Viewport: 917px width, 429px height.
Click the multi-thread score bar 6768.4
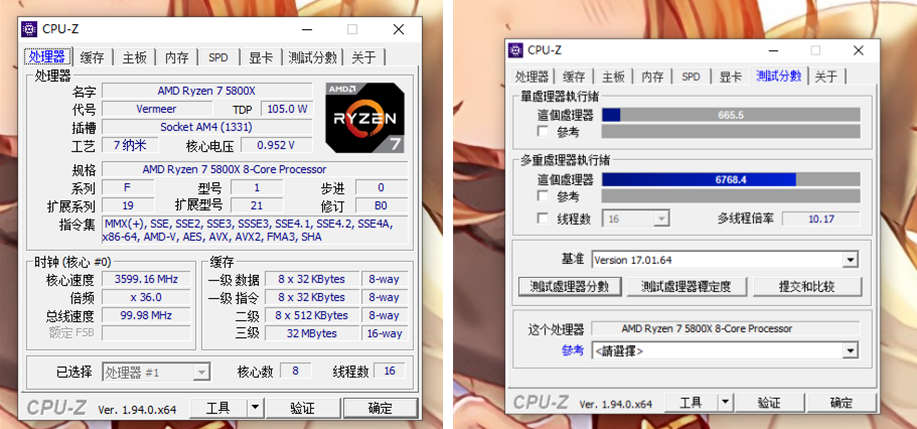730,179
